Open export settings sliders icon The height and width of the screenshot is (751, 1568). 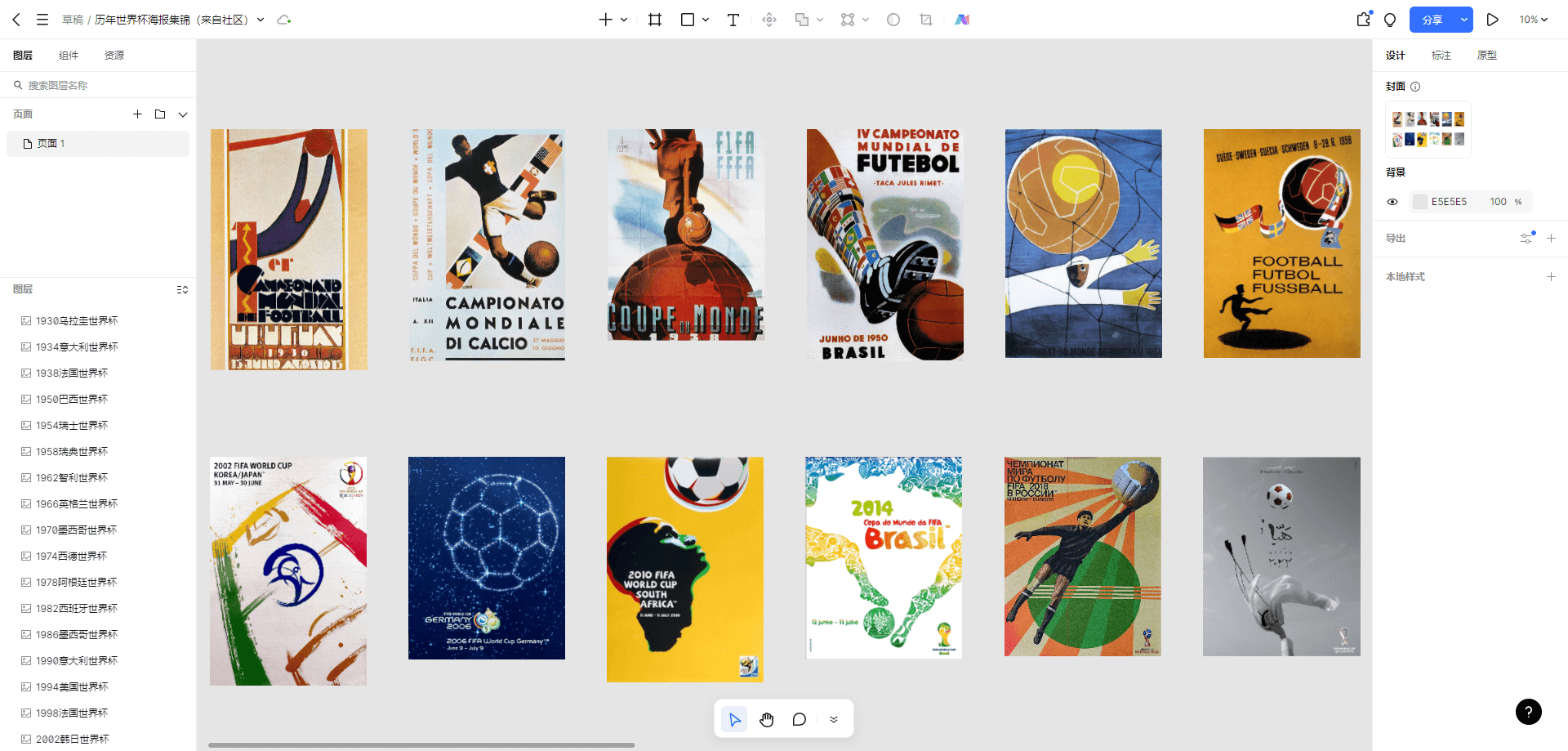[x=1527, y=238]
